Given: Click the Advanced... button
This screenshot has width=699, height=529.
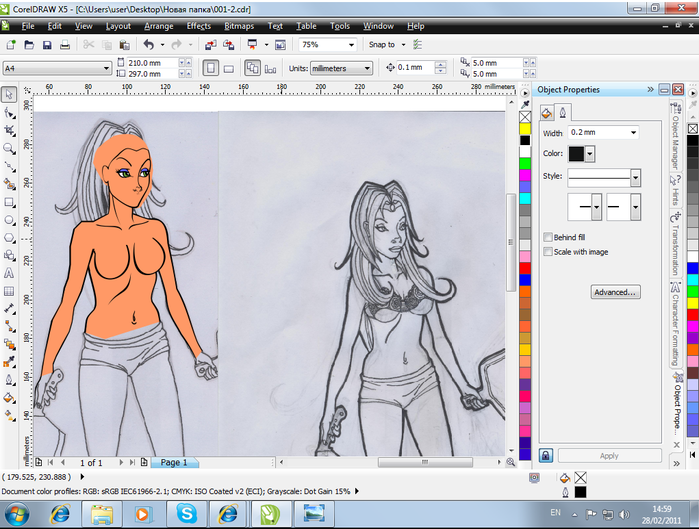Looking at the screenshot, I should [x=614, y=293].
